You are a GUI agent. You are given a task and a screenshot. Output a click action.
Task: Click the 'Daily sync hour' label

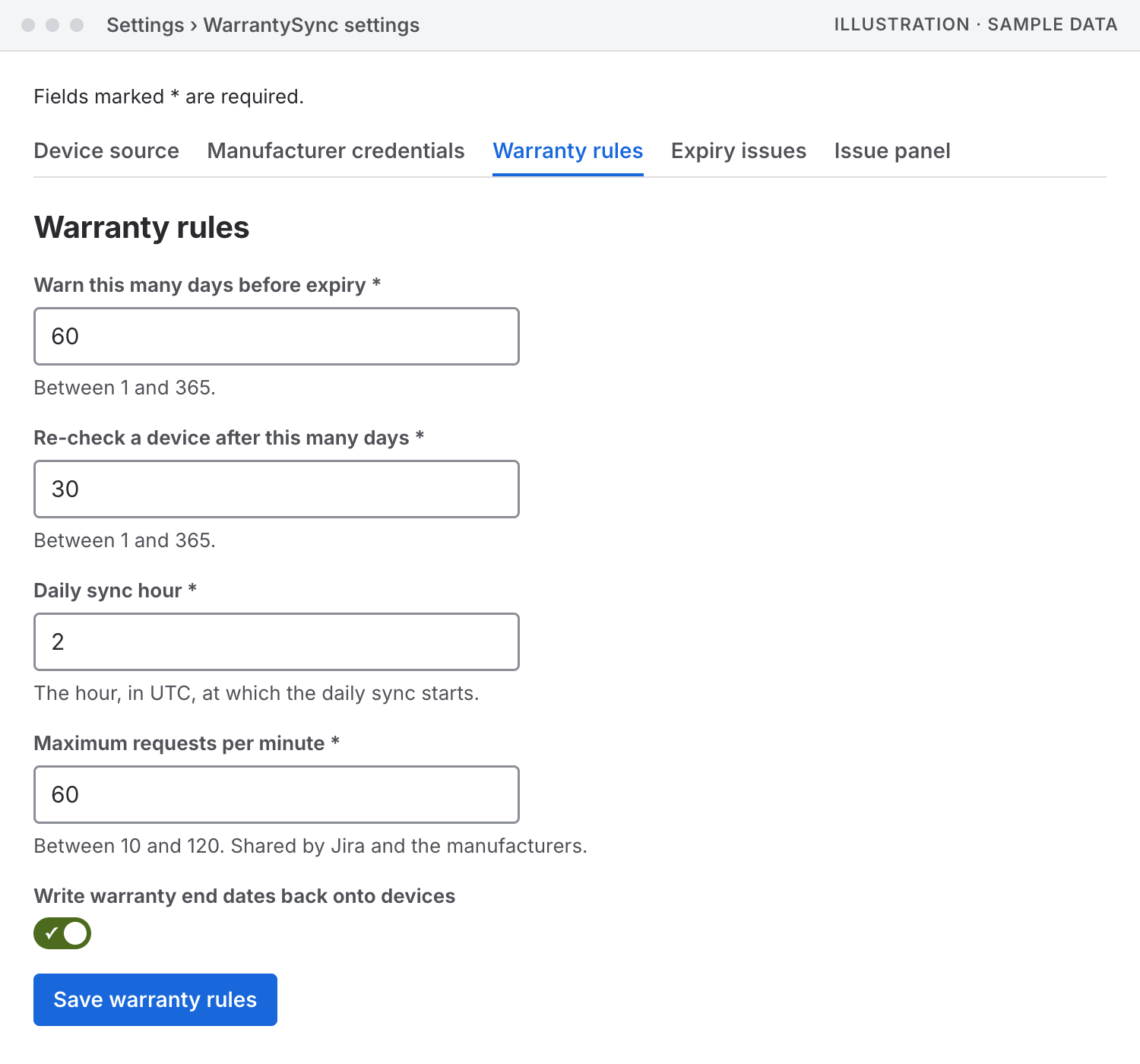click(x=116, y=591)
